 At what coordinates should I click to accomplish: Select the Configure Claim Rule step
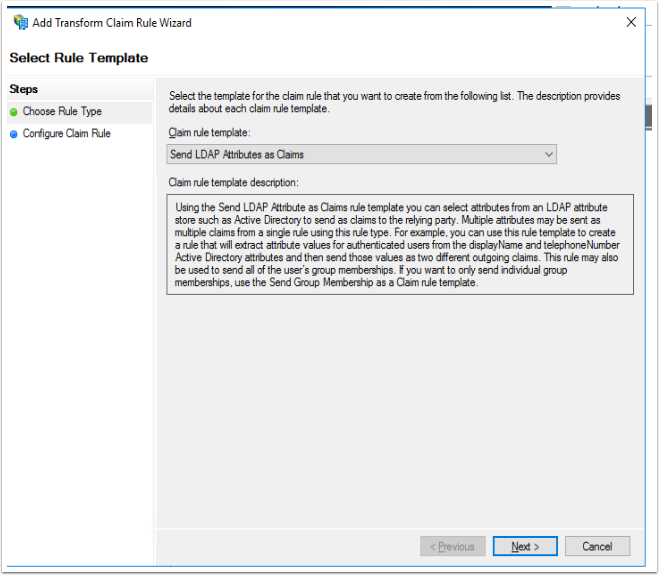[x=66, y=134]
